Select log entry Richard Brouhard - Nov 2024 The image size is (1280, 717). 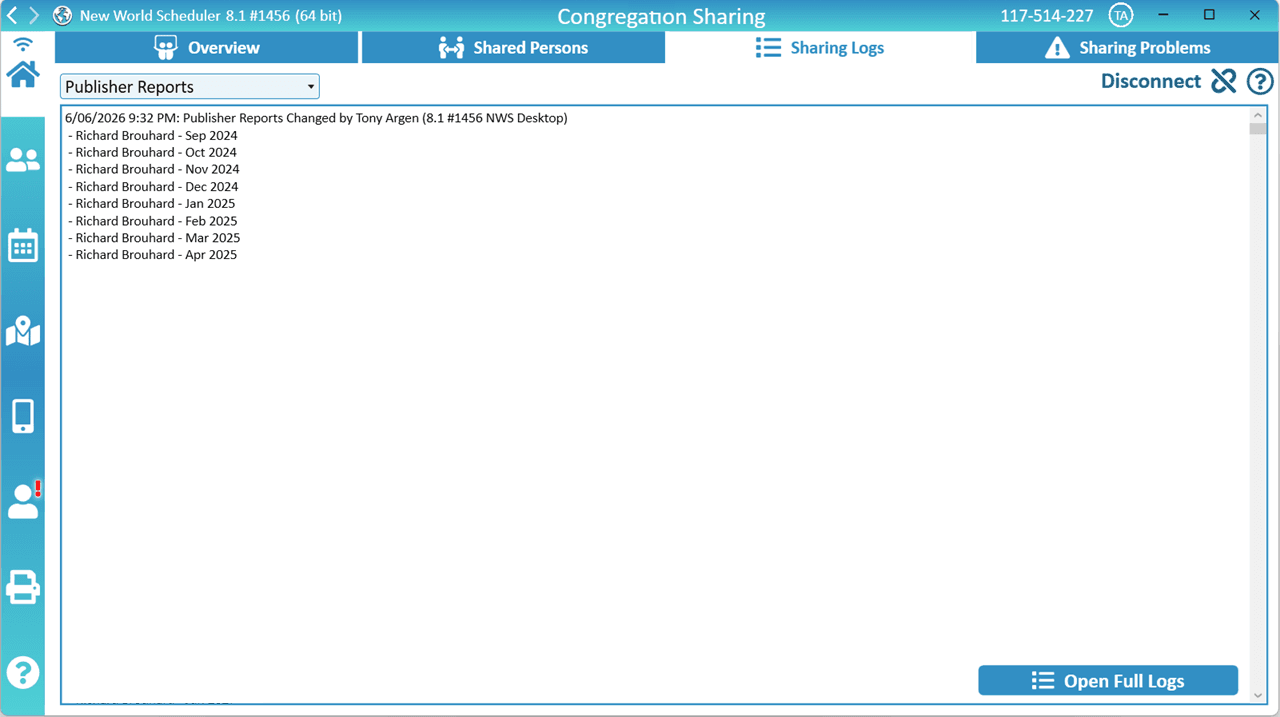point(154,169)
